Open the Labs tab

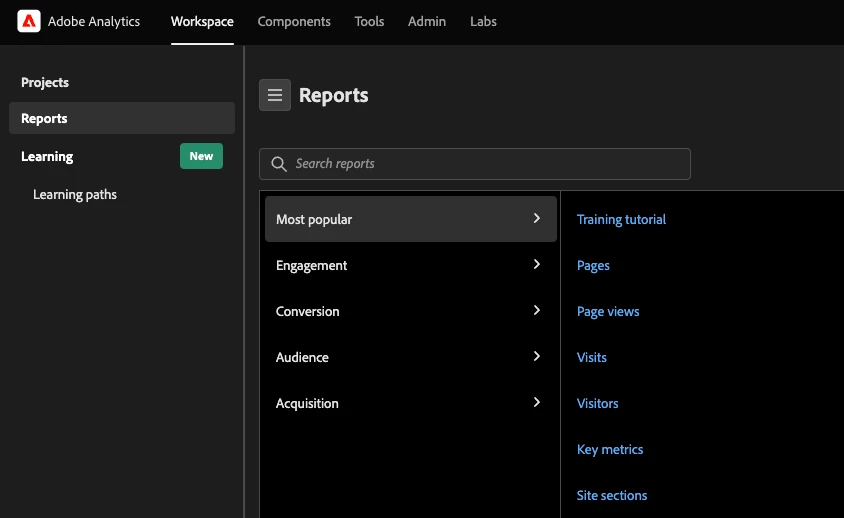(483, 22)
